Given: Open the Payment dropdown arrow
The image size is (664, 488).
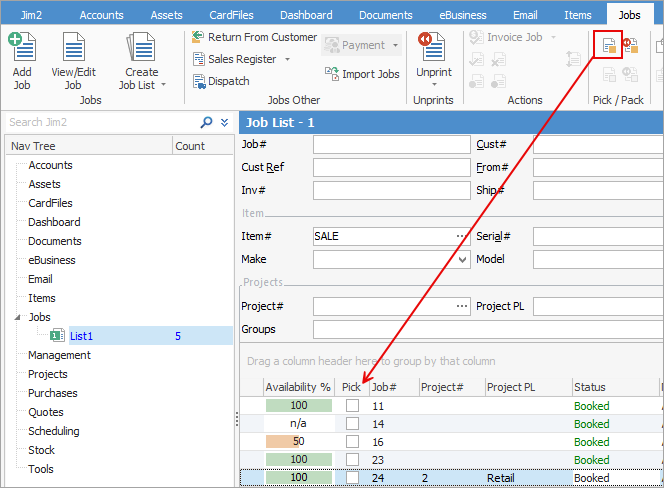Looking at the screenshot, I should pyautogui.click(x=396, y=45).
